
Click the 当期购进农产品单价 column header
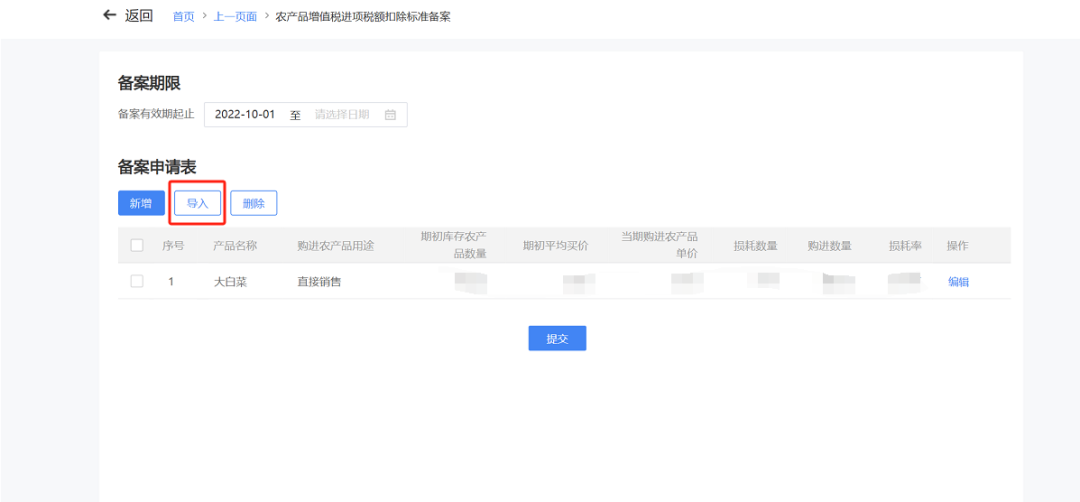659,245
